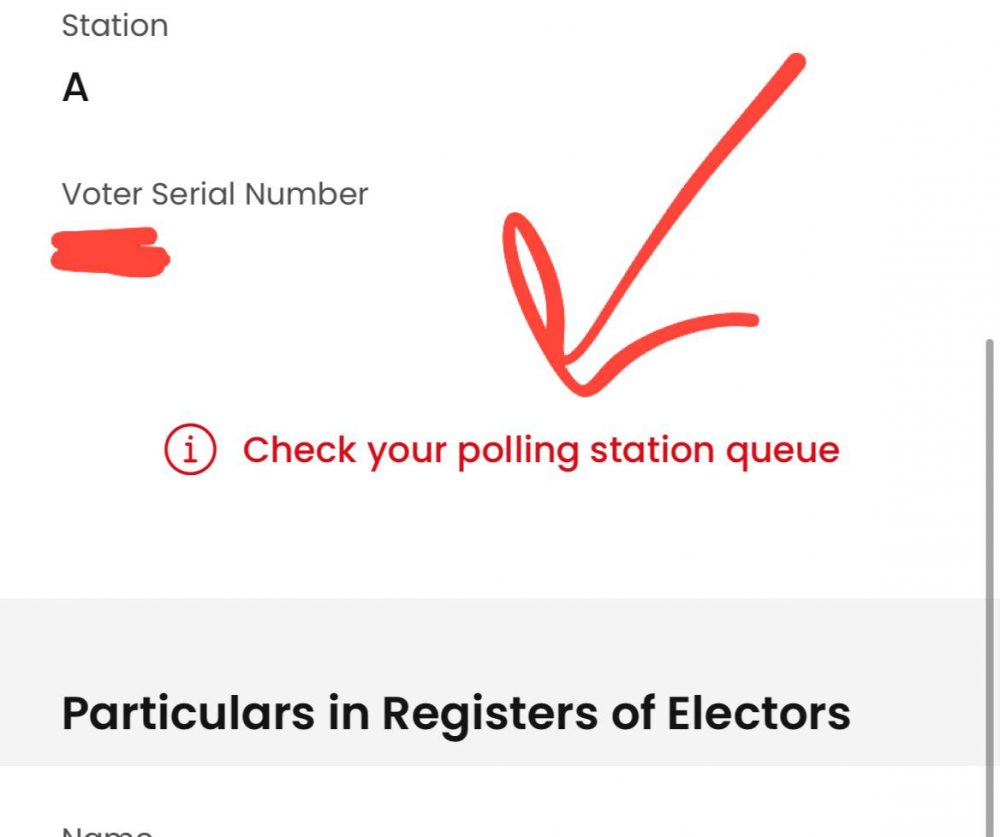Click the circled info icon
The height and width of the screenshot is (837, 1000).
pyautogui.click(x=190, y=449)
